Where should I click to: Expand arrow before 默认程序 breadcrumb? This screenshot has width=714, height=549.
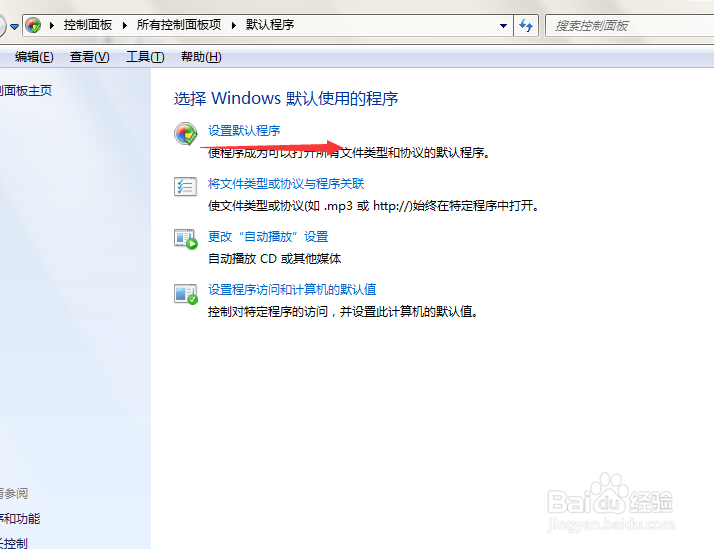[x=234, y=25]
